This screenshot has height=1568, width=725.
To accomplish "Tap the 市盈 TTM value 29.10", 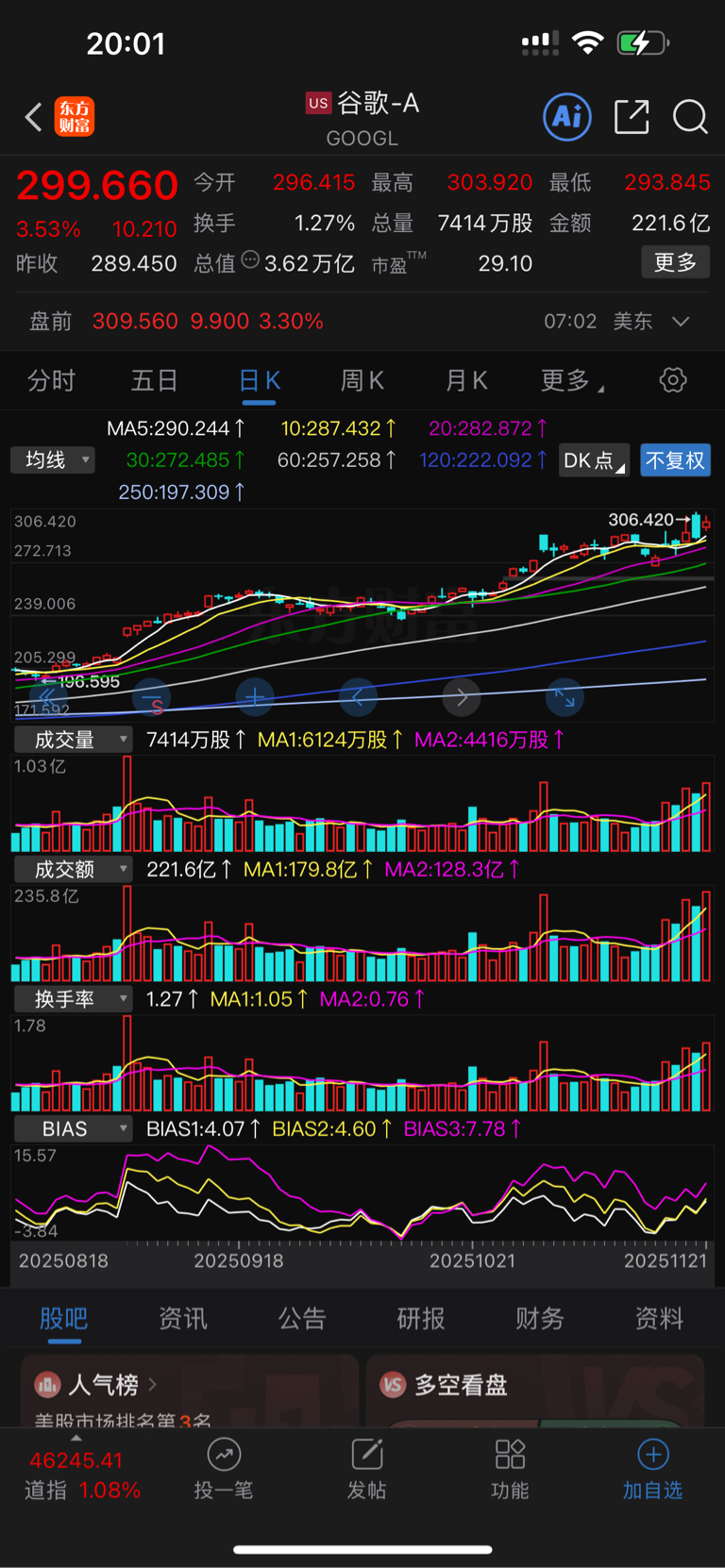I will (x=505, y=263).
